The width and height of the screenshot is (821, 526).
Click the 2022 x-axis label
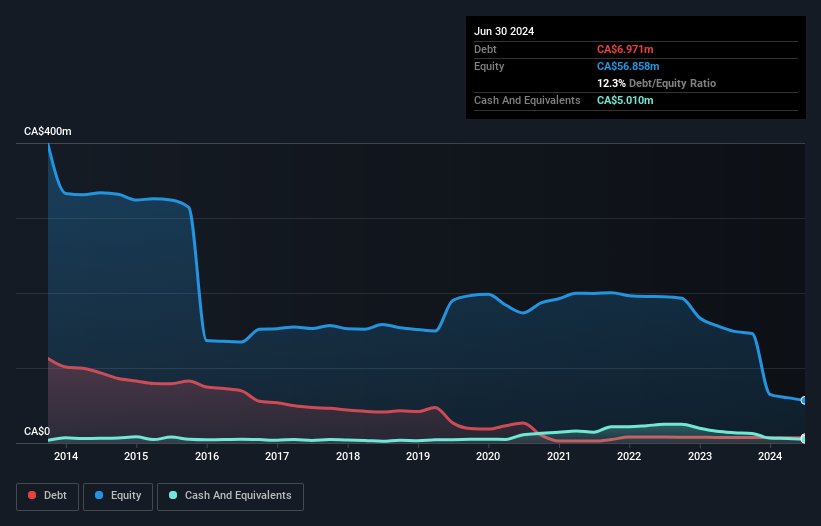coord(629,456)
